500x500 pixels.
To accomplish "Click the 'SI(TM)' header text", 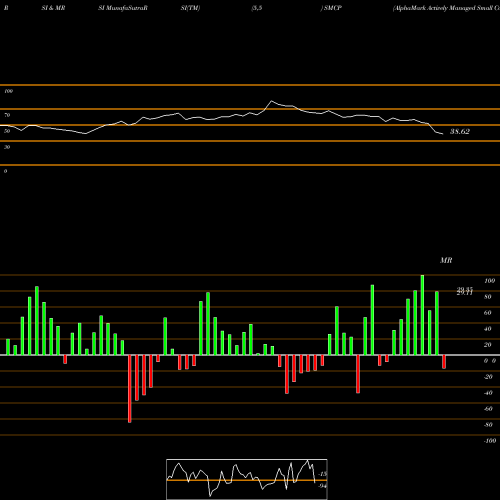I will pos(190,8).
